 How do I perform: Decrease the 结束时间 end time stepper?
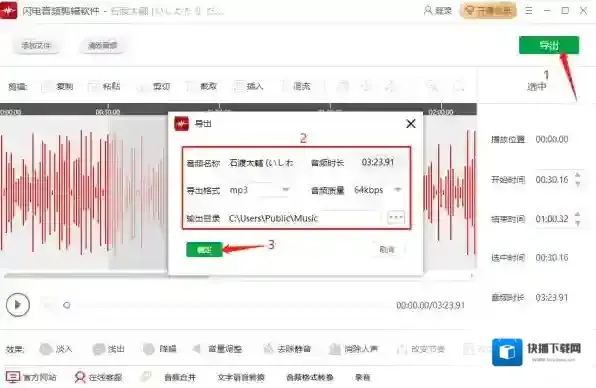(578, 224)
